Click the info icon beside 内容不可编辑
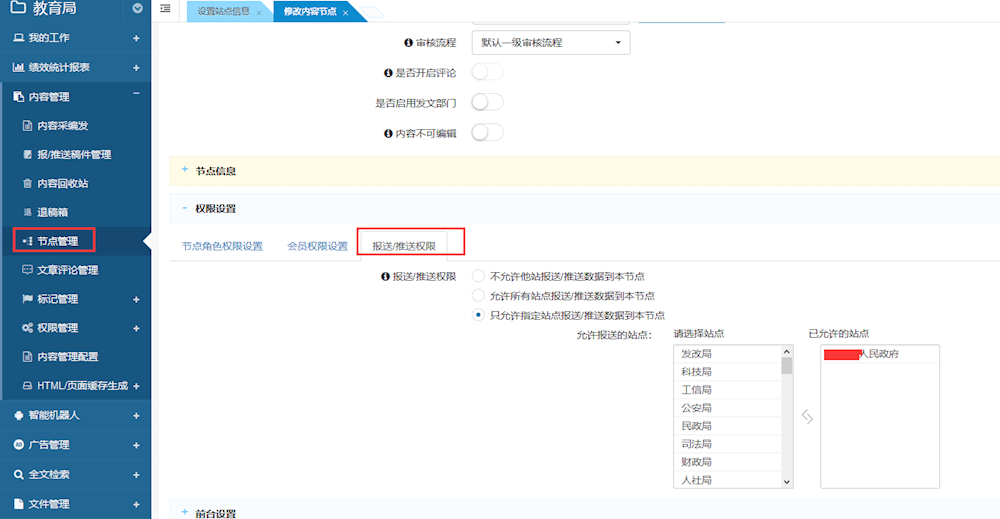1000x519 pixels. pyautogui.click(x=388, y=133)
